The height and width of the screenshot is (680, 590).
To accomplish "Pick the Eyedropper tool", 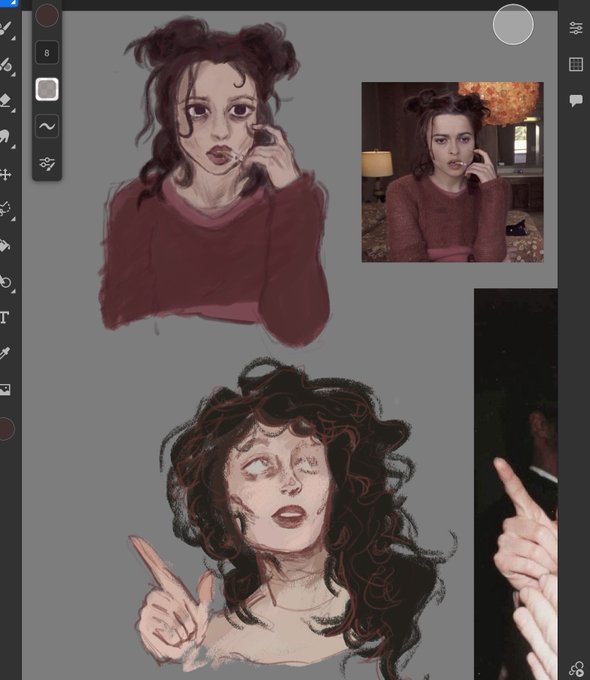I will coord(4,353).
